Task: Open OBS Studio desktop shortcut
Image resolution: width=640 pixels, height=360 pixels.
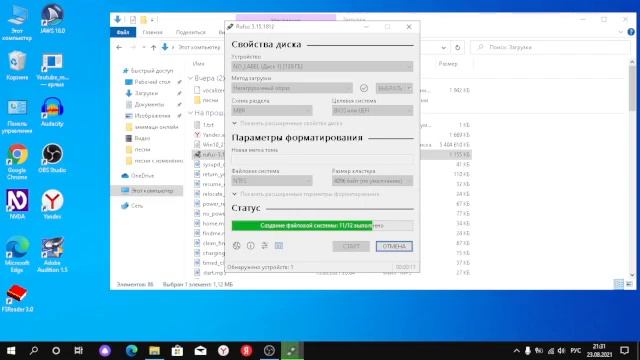Action: (52, 158)
